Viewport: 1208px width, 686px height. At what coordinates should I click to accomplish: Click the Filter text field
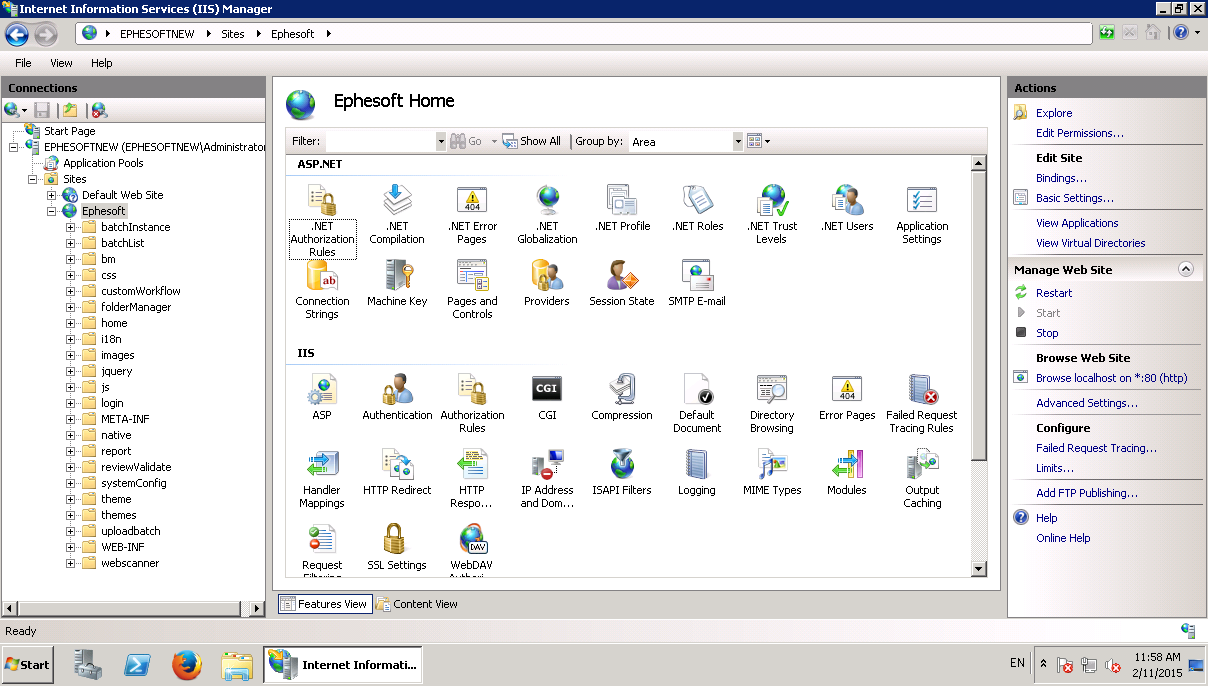(380, 142)
